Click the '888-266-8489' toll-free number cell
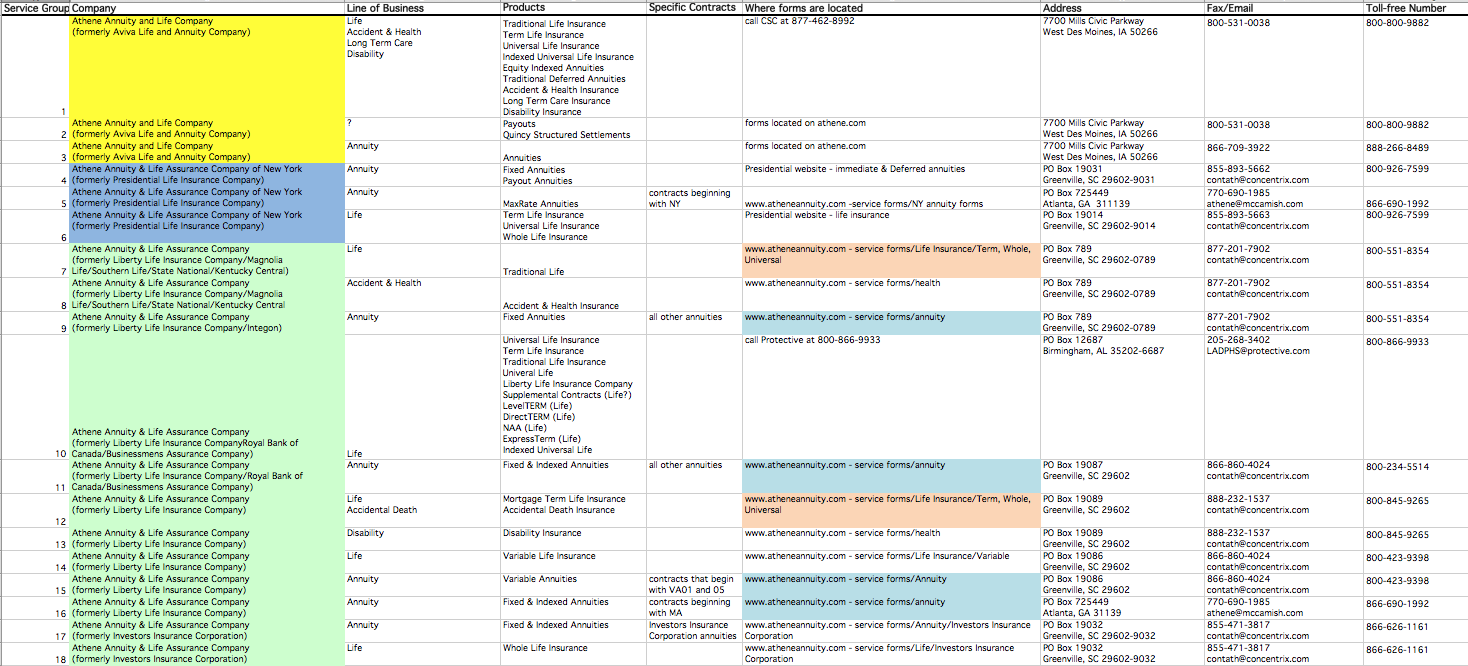Viewport: 1468px width, 666px height. click(x=1415, y=152)
